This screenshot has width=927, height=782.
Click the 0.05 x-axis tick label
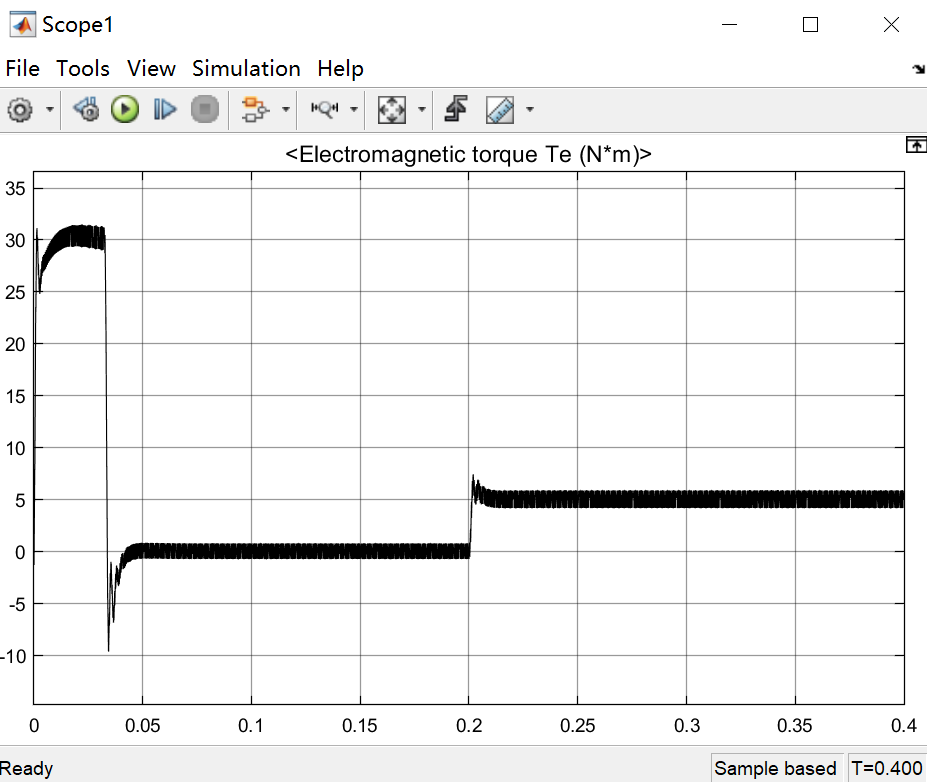point(142,725)
